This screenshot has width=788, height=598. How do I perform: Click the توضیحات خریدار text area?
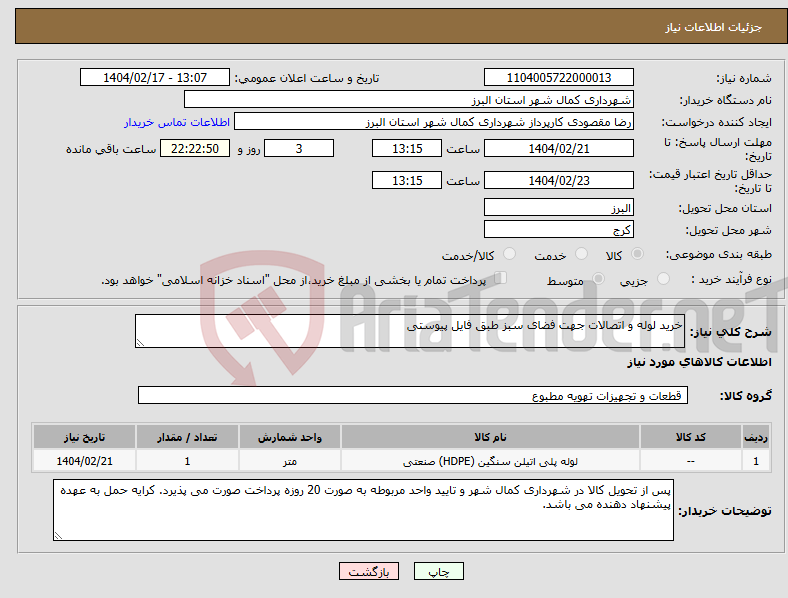[363, 510]
